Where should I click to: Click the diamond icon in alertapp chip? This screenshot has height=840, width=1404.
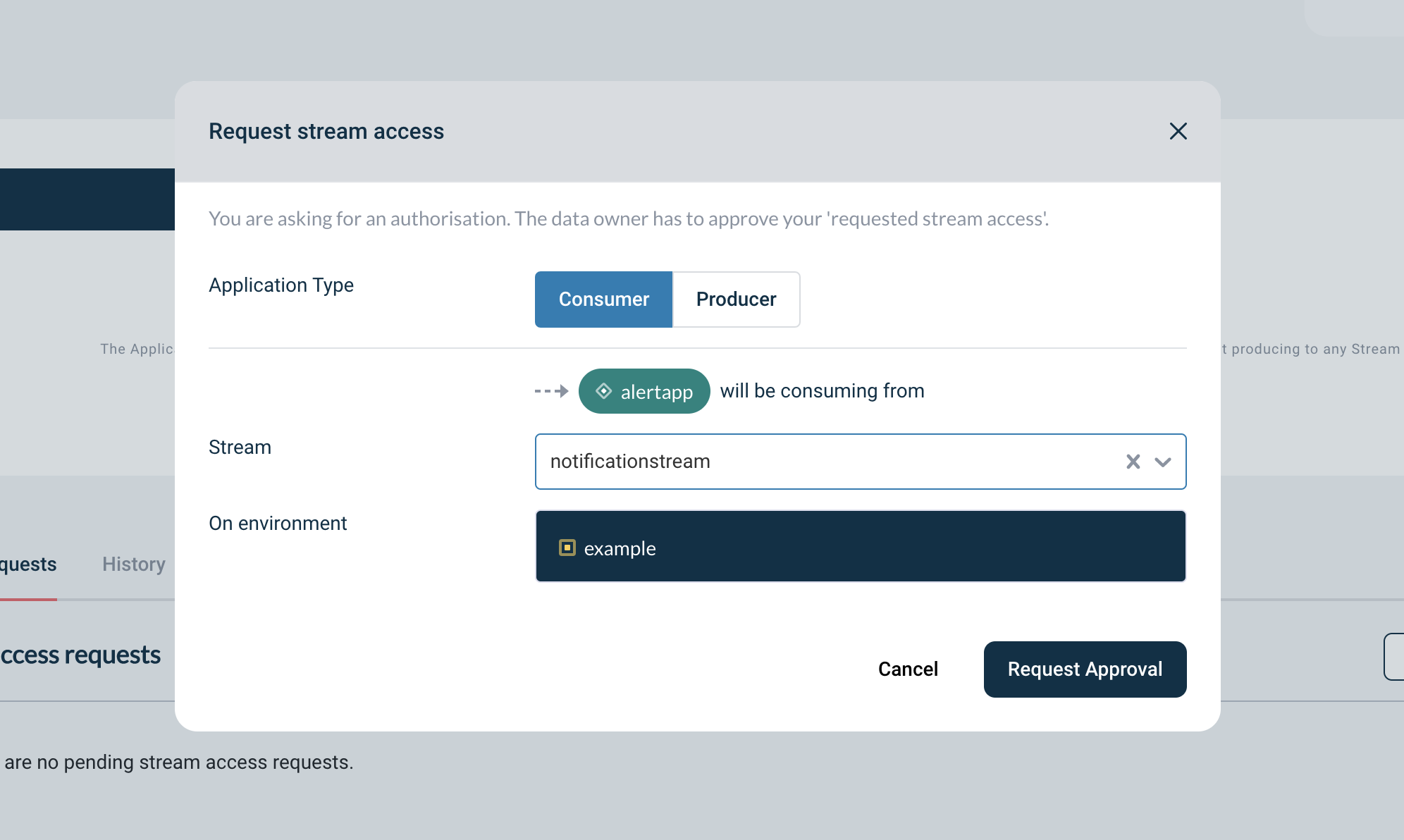(x=603, y=390)
